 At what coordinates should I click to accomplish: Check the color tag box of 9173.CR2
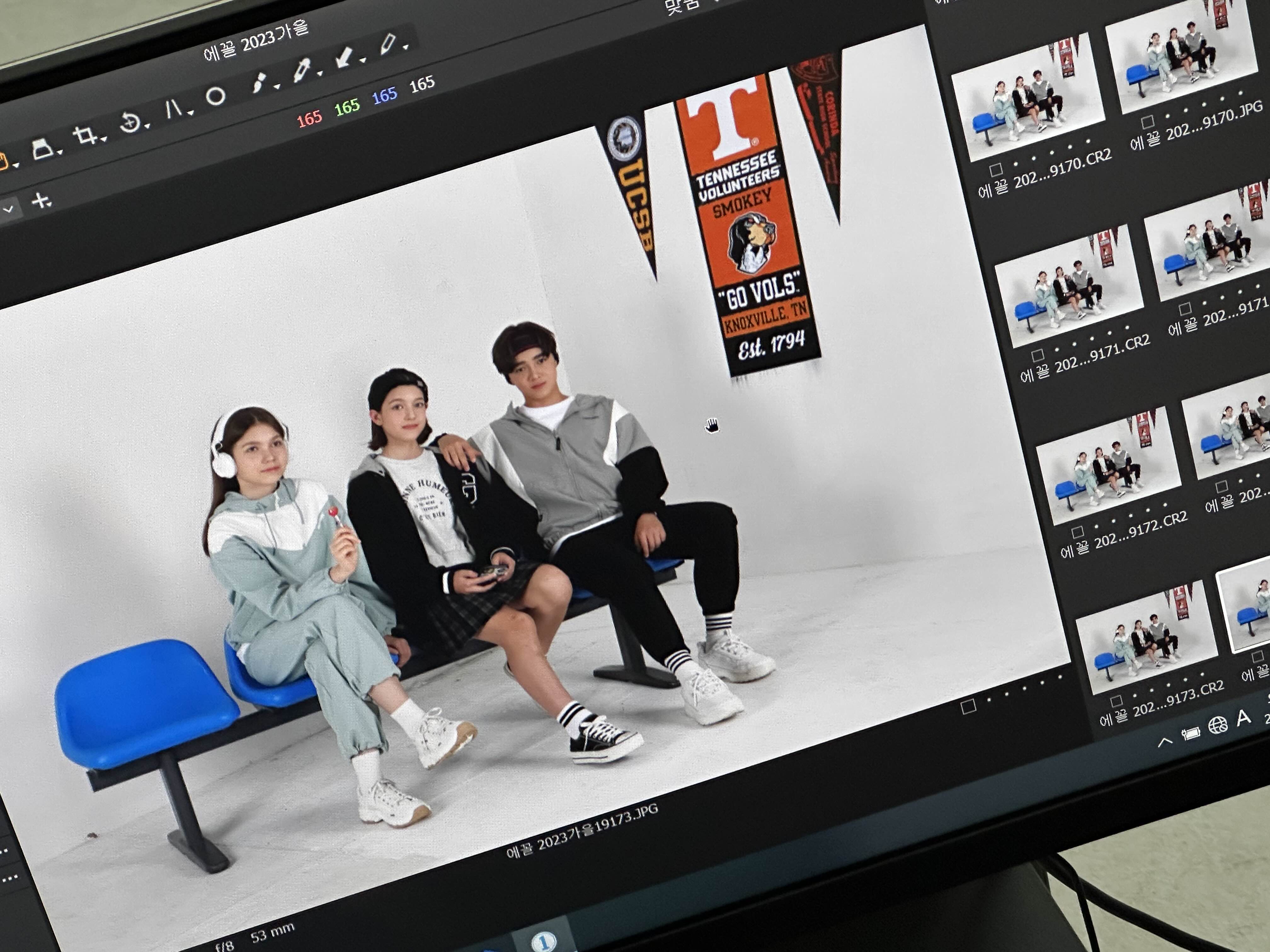(1117, 701)
